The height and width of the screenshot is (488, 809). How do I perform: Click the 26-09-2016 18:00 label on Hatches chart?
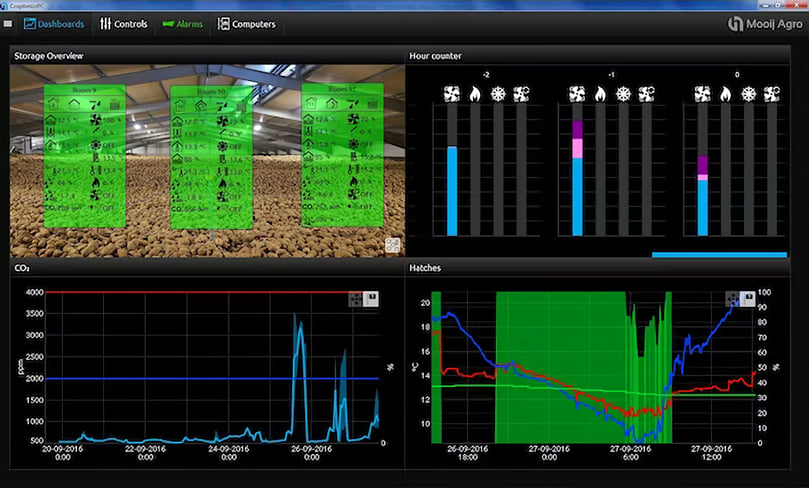pyautogui.click(x=467, y=453)
